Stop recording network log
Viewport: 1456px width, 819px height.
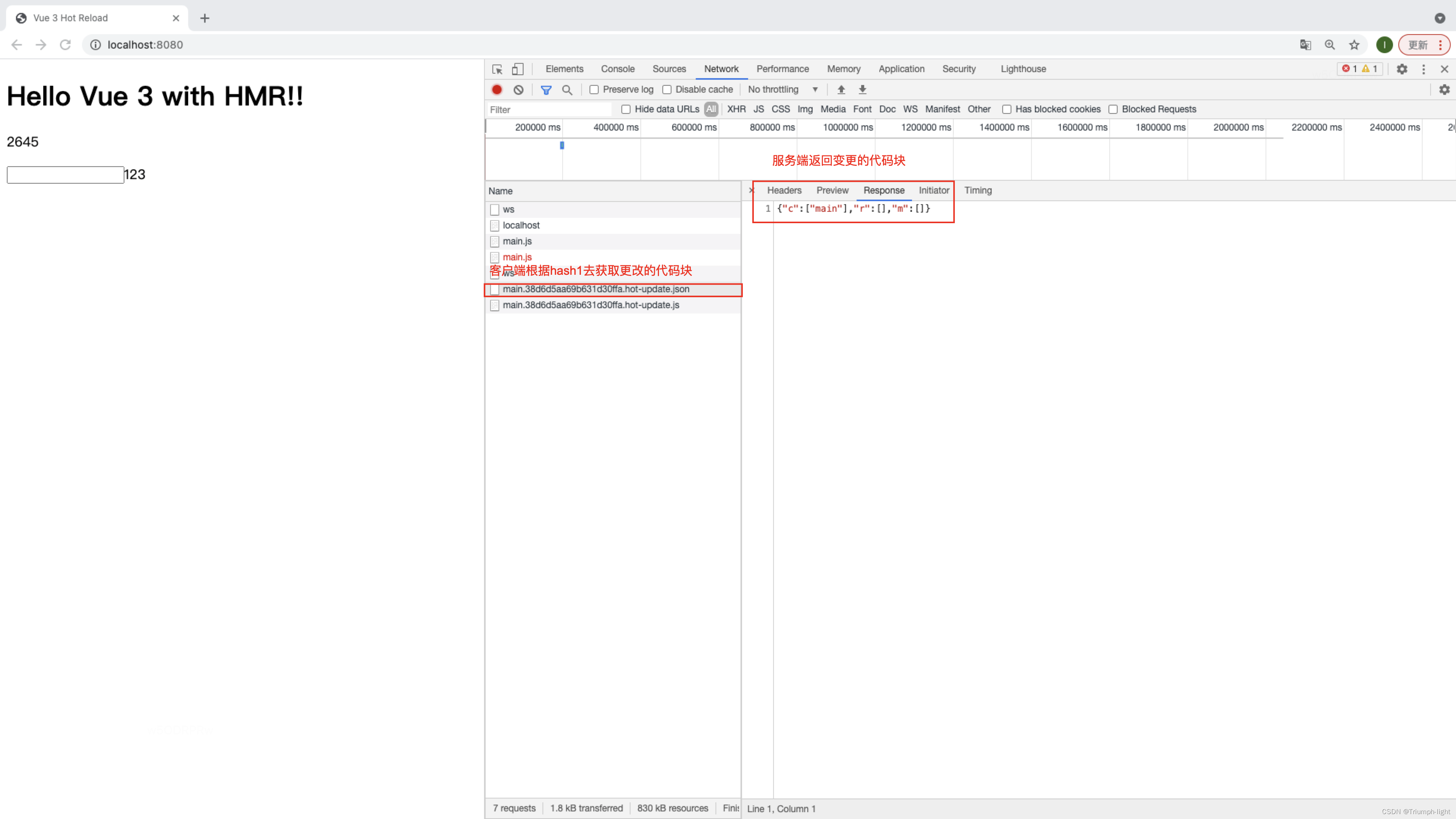coord(497,89)
